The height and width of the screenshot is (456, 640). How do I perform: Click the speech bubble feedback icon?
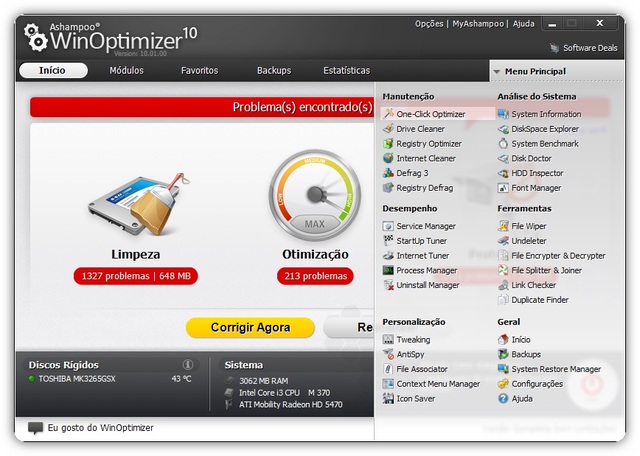click(36, 428)
